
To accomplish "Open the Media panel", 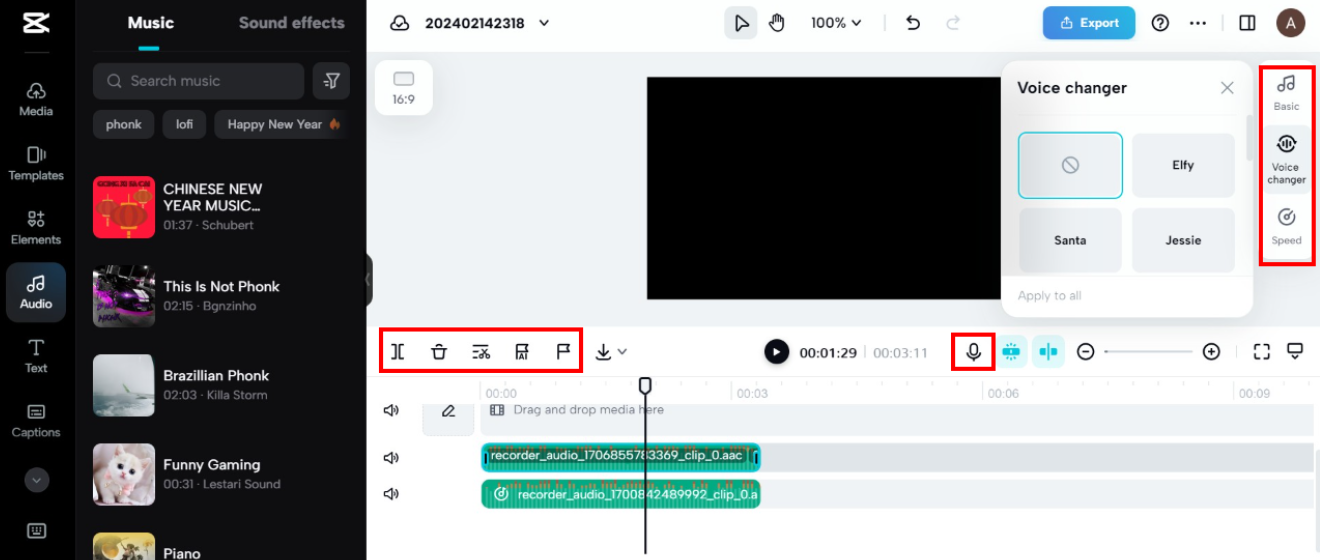I will click(36, 99).
